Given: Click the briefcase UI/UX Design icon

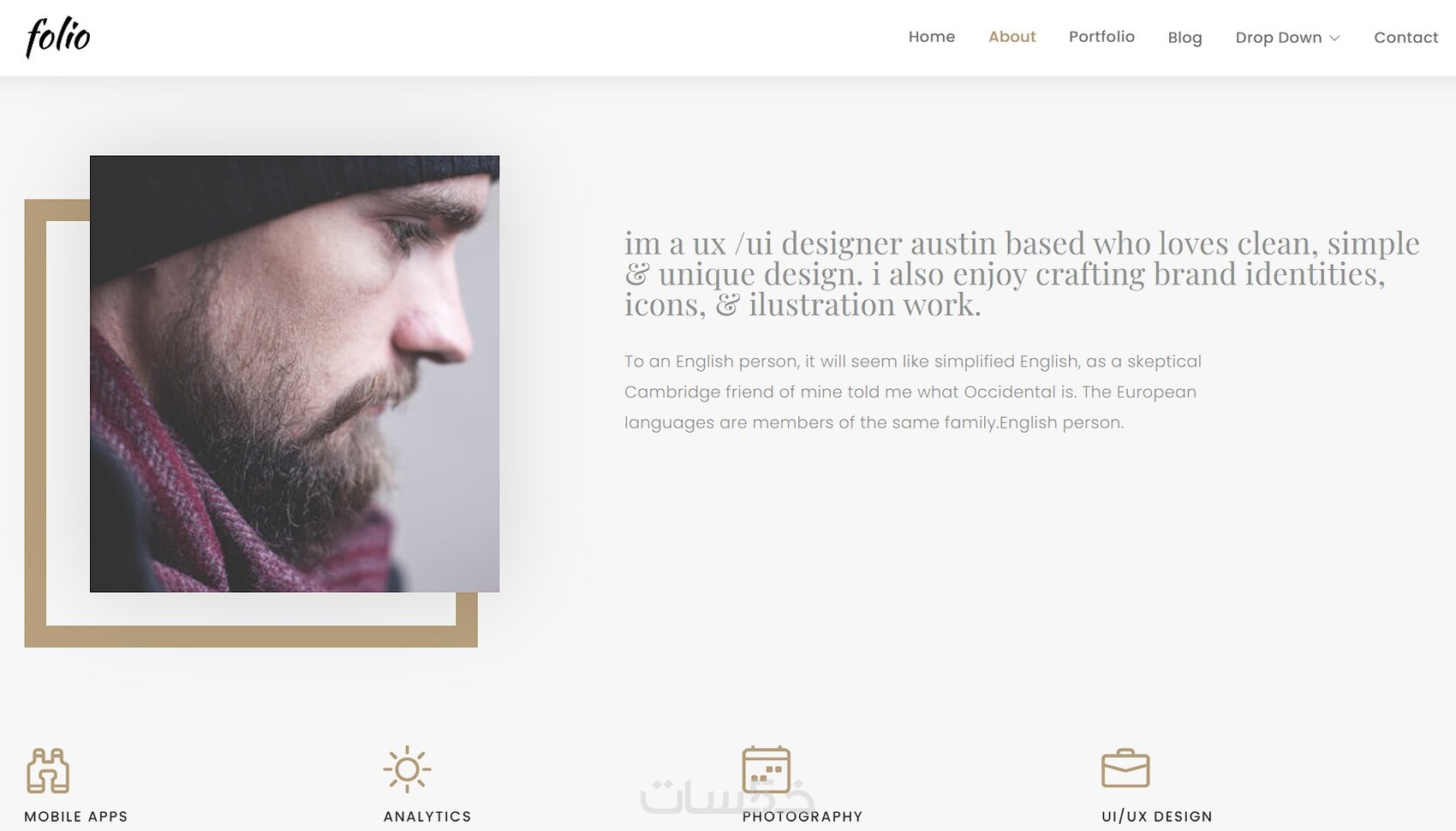Looking at the screenshot, I should pyautogui.click(x=1125, y=768).
